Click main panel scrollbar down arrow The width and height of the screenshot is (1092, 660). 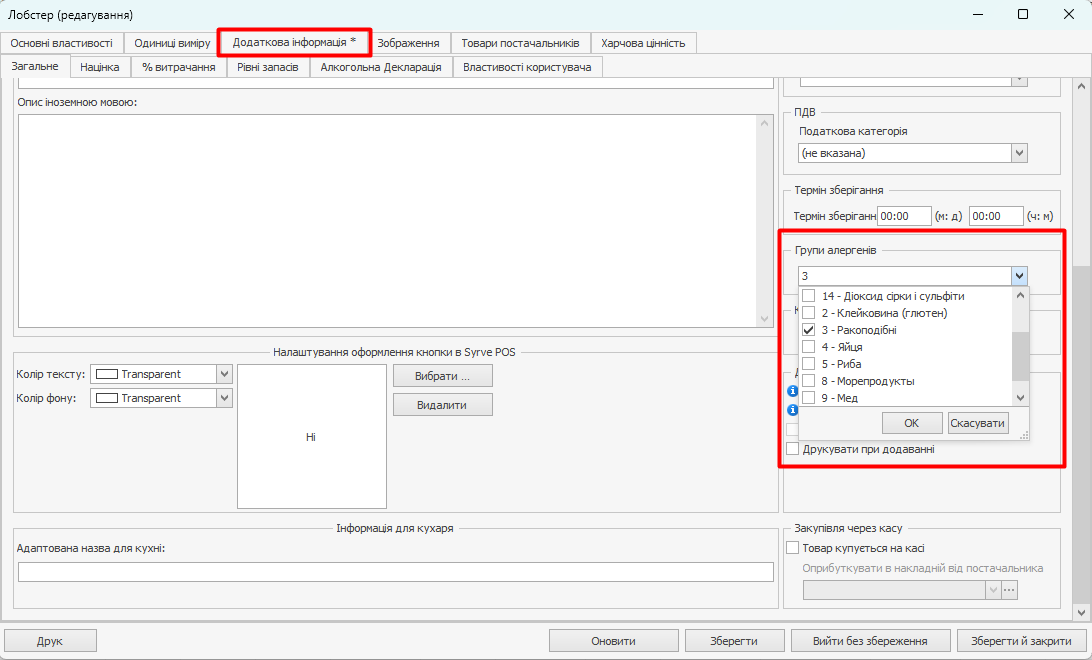[x=1080, y=611]
